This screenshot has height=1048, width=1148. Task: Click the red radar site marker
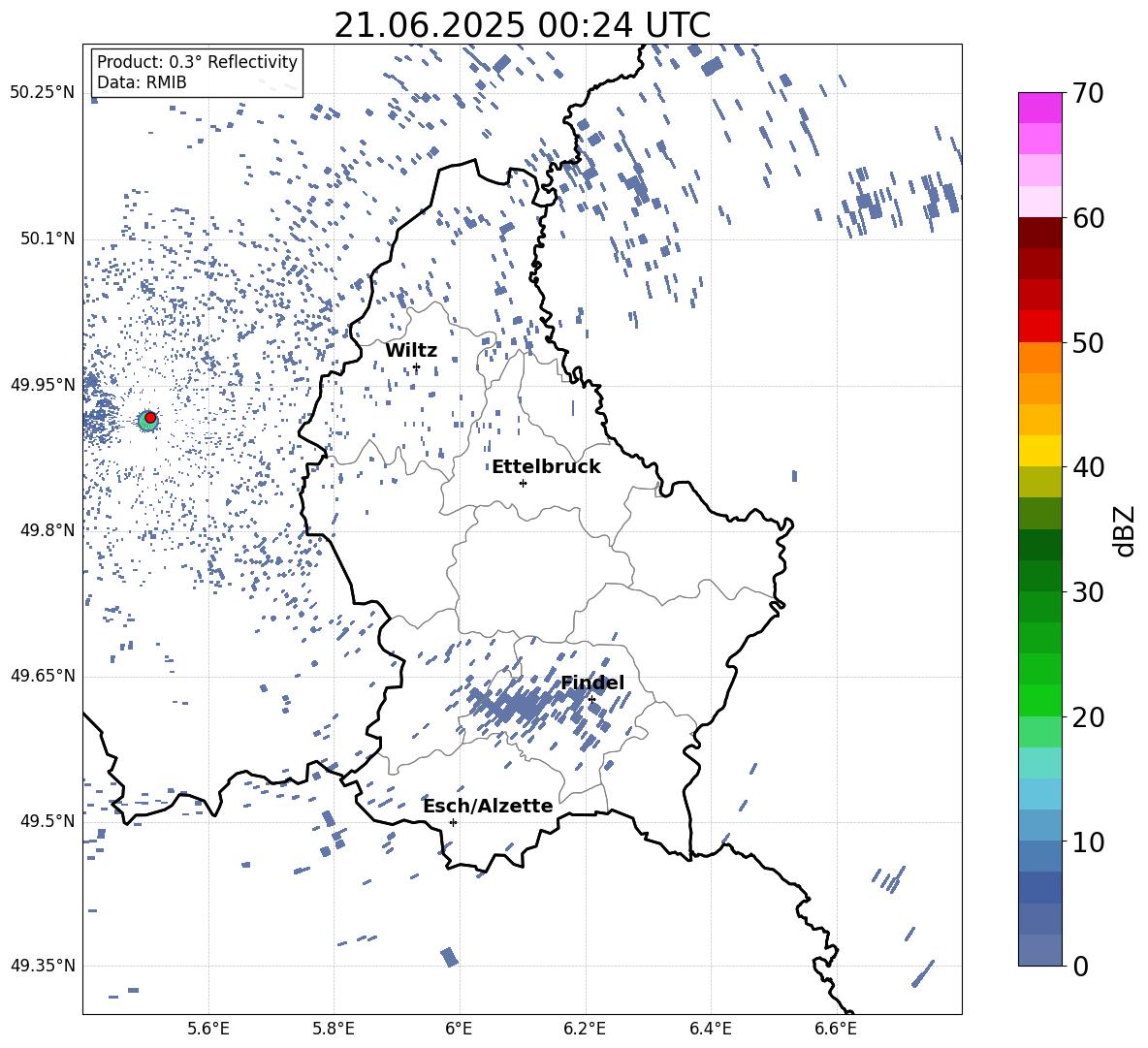coord(150,417)
